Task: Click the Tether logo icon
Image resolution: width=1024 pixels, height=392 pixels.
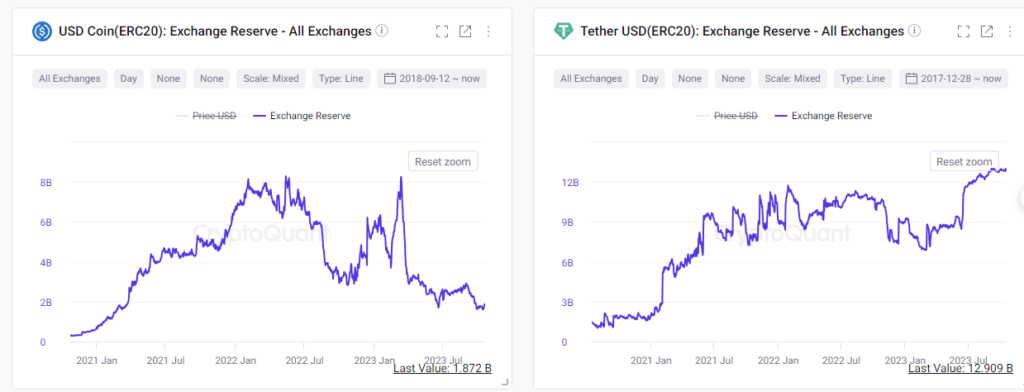Action: tap(563, 31)
